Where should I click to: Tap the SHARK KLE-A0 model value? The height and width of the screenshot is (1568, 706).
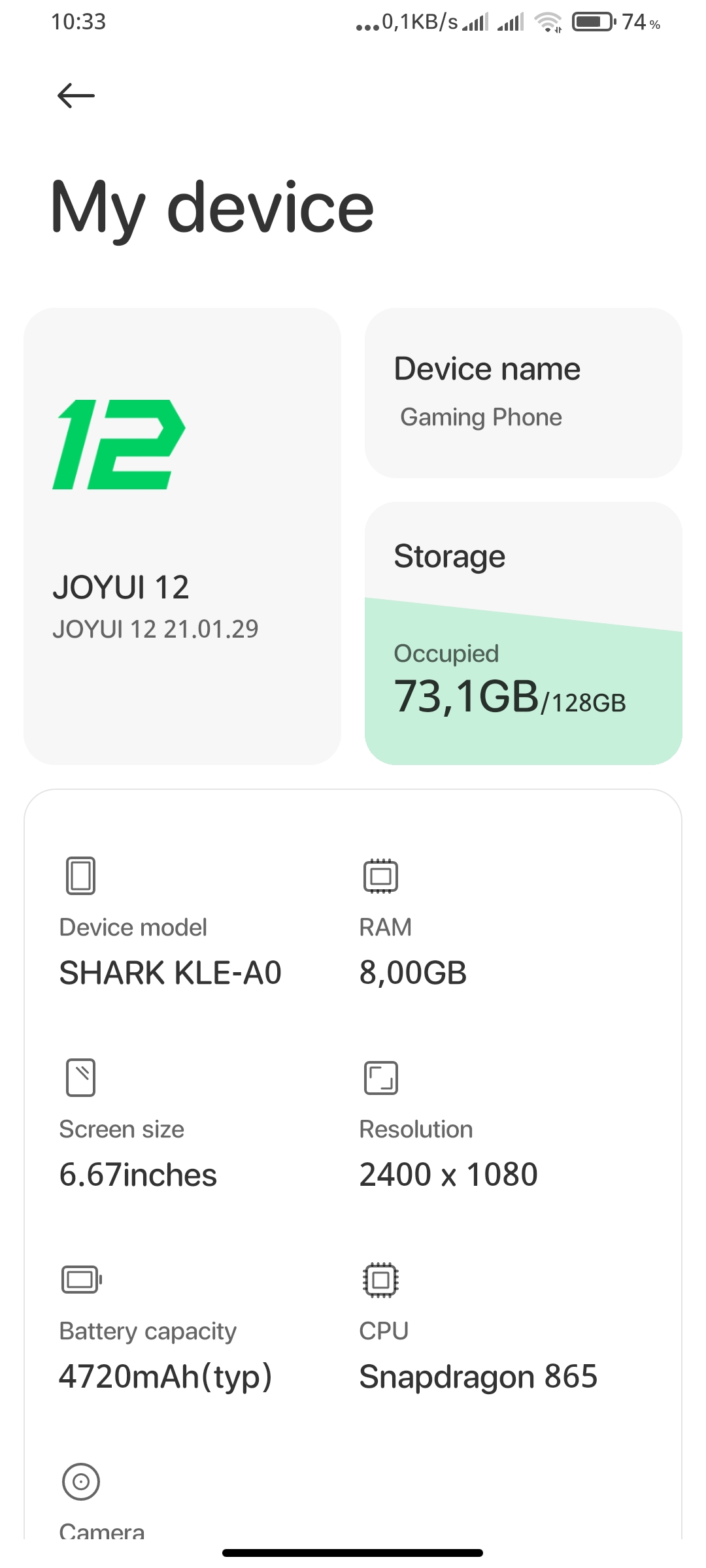click(x=170, y=973)
